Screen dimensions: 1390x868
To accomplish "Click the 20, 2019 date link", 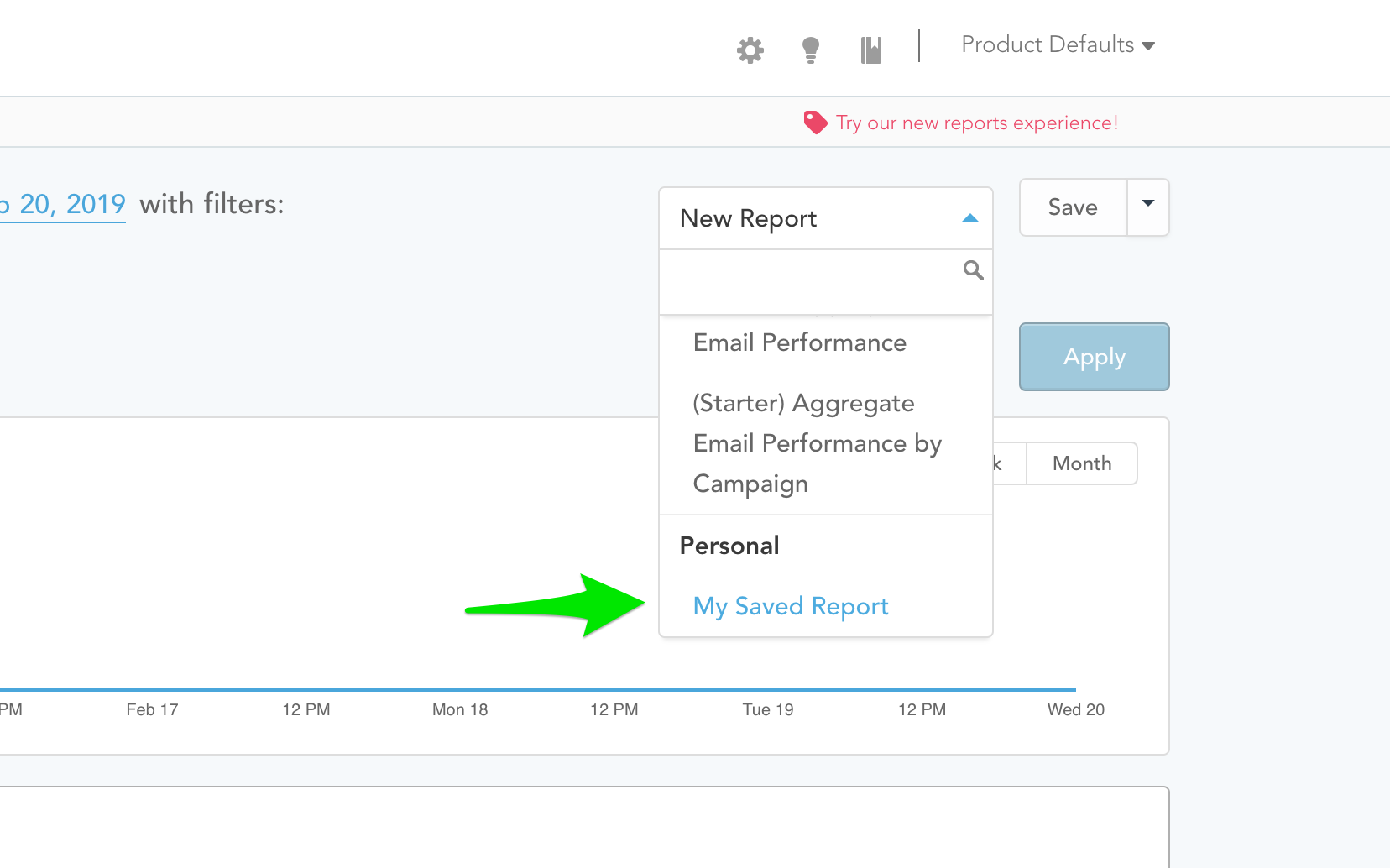I will 63,204.
